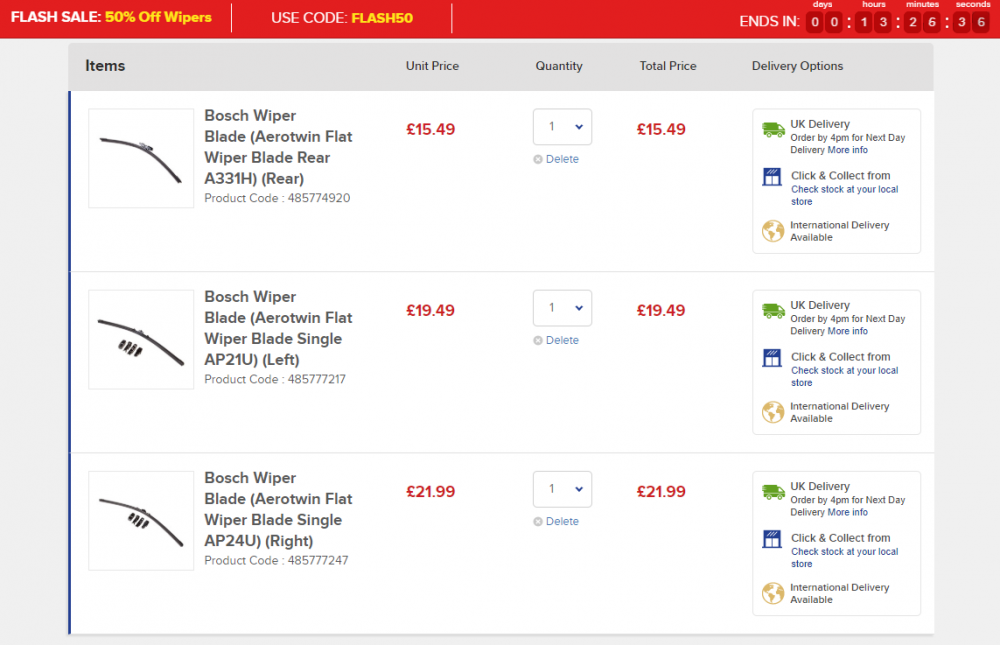Viewport: 1000px width, 645px height.
Task: Click Product Code 485774920 text
Action: (277, 198)
